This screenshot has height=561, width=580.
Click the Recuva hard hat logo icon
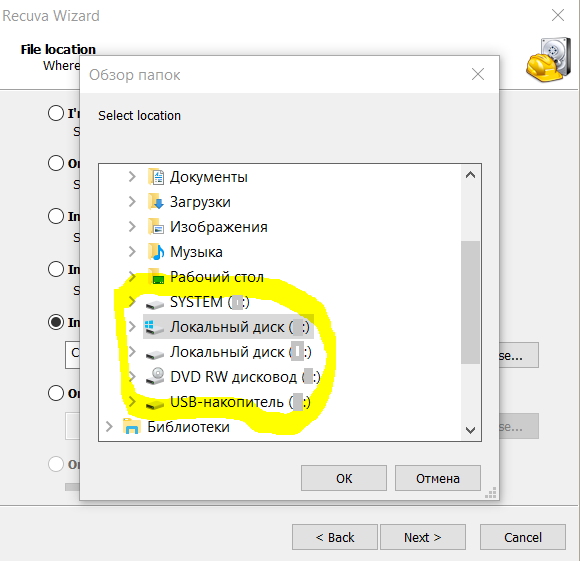[x=549, y=59]
